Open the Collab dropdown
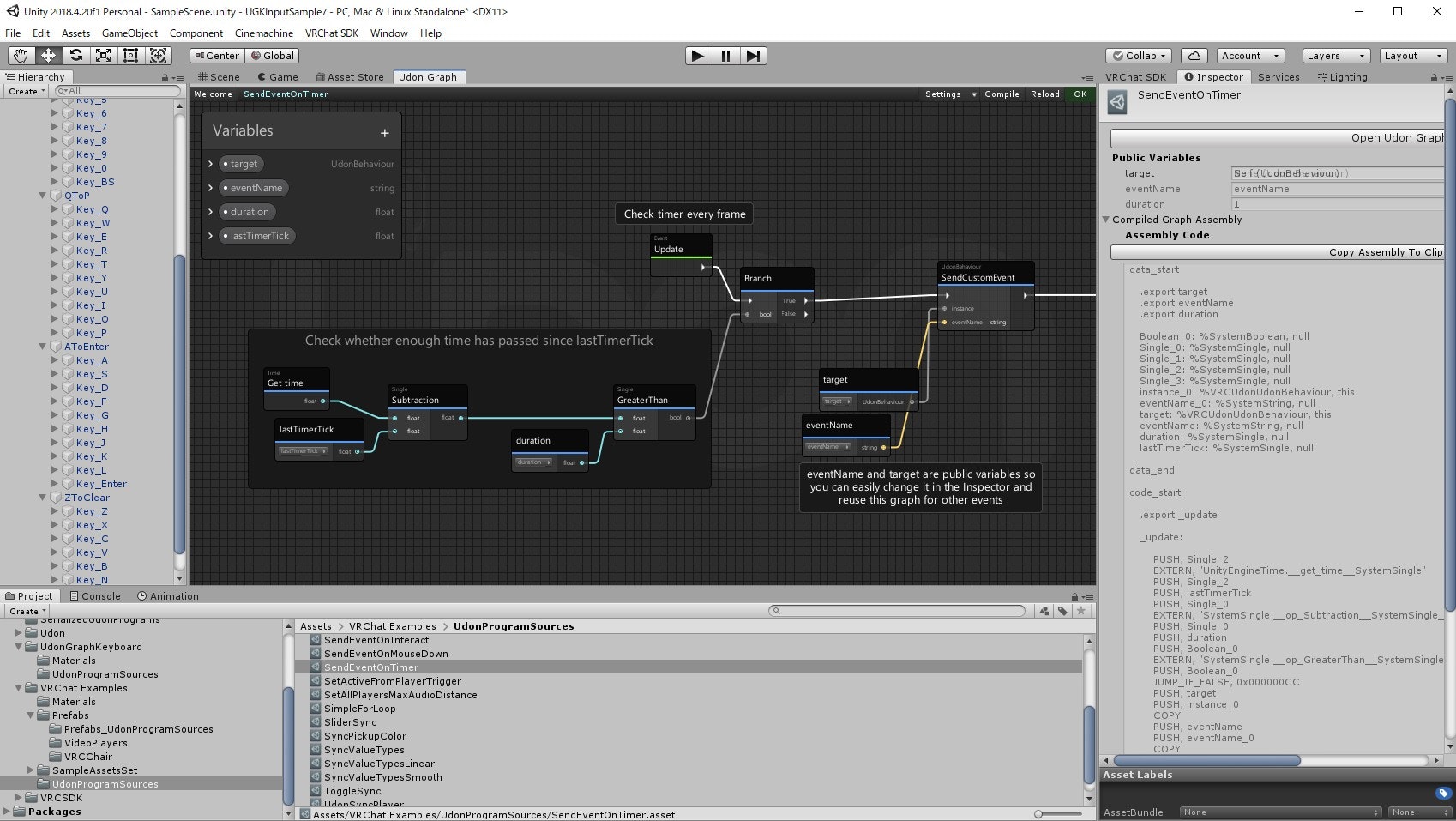Image resolution: width=1456 pixels, height=821 pixels. tap(1139, 56)
